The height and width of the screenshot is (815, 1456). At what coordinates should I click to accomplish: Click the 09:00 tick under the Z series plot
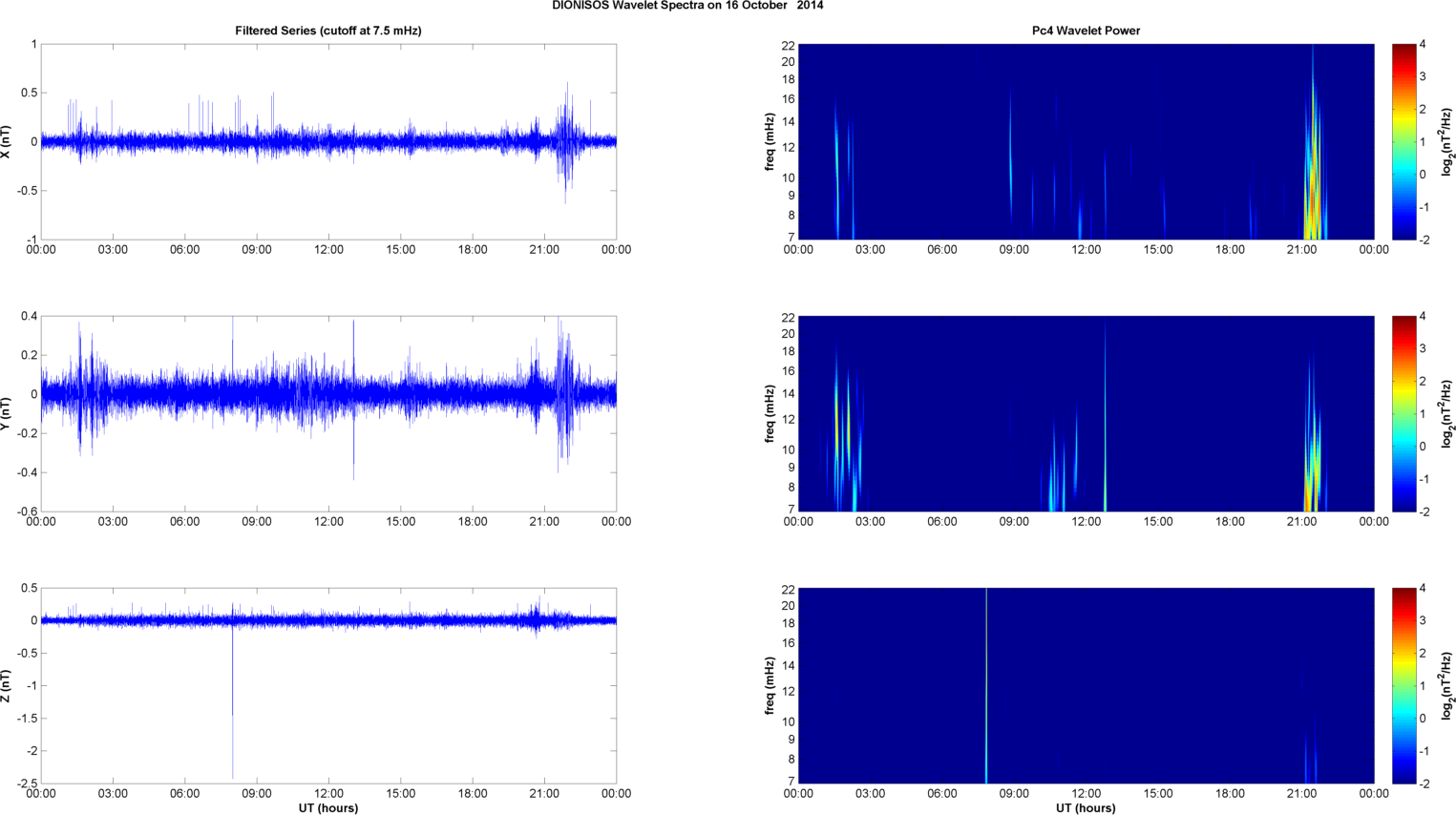tap(257, 794)
